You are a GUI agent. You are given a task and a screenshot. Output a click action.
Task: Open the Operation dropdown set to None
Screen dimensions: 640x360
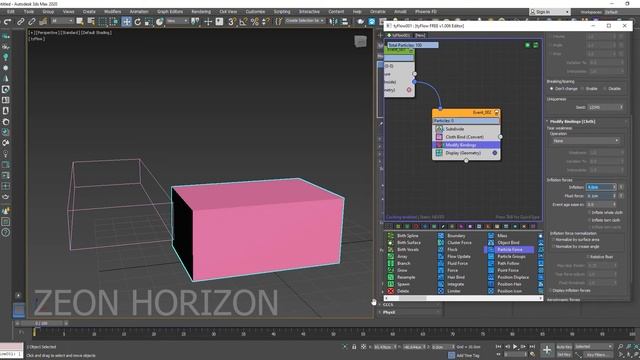tap(586, 141)
